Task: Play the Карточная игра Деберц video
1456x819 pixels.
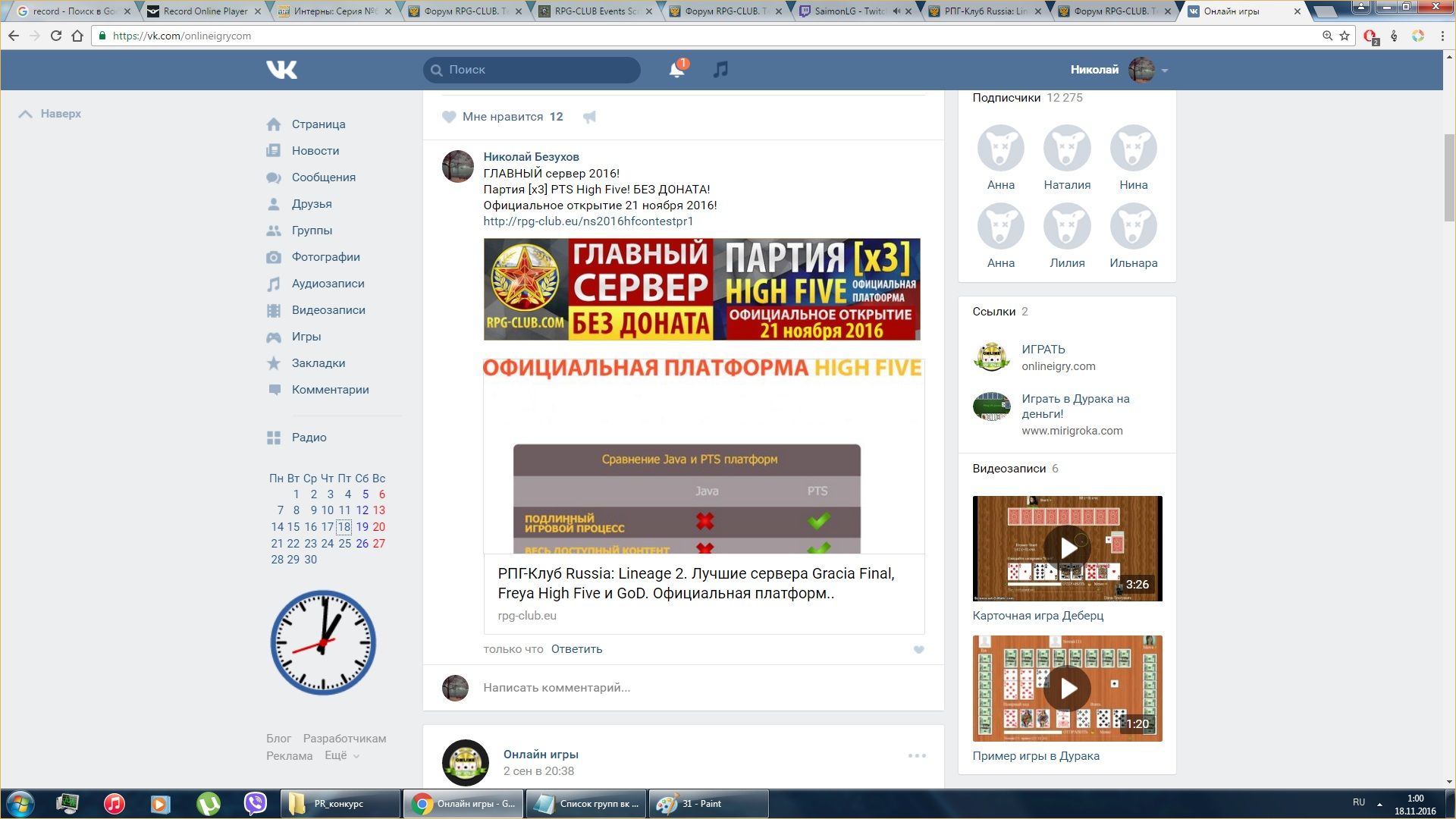Action: click(1067, 548)
